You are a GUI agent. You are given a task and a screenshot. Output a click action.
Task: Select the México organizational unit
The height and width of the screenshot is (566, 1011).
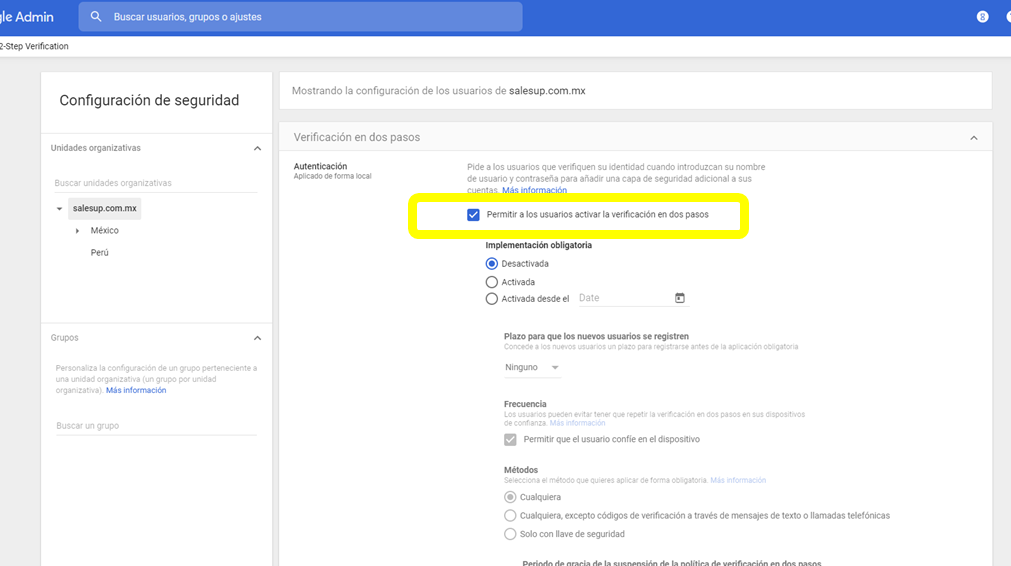tap(104, 230)
